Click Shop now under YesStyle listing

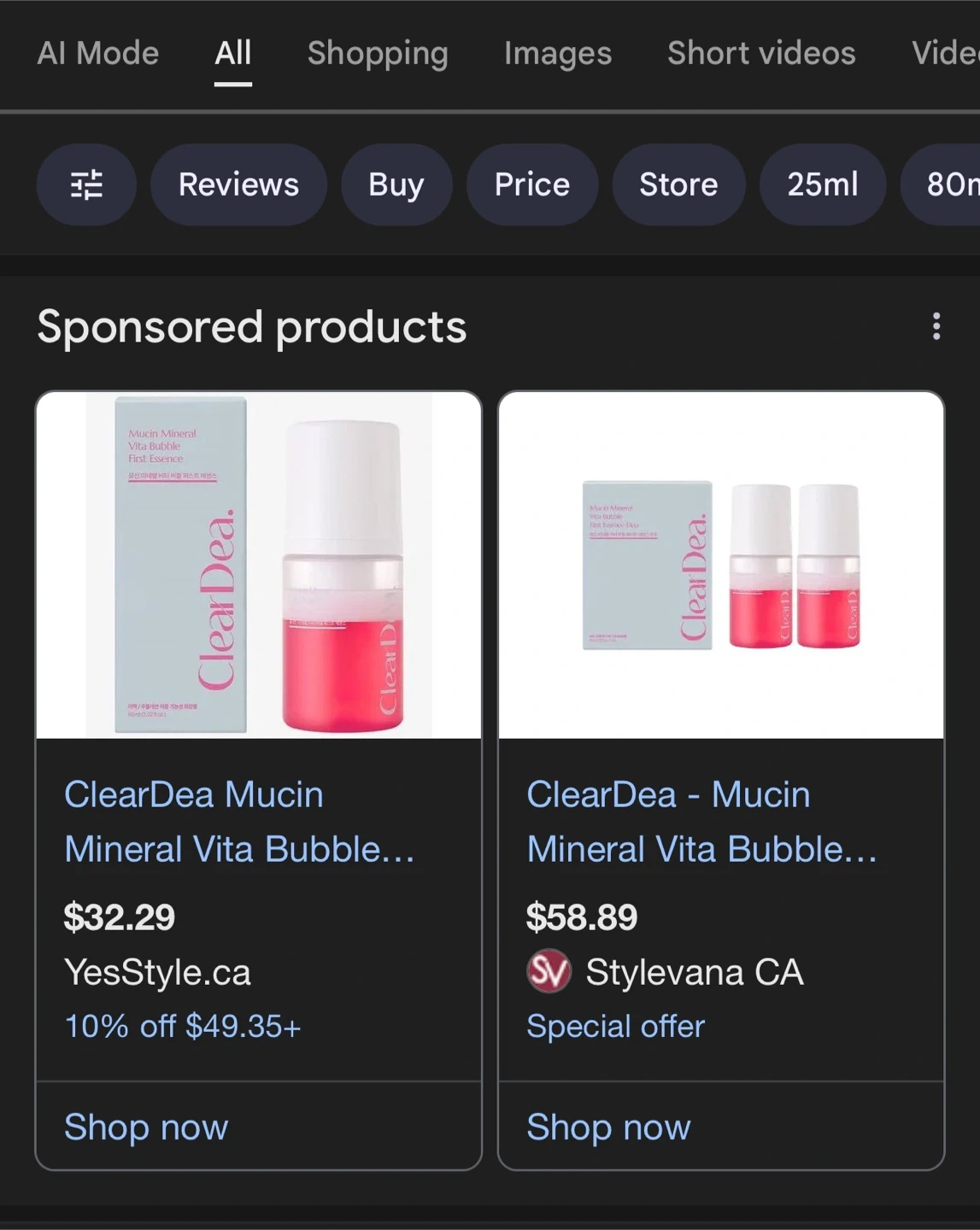click(147, 1127)
